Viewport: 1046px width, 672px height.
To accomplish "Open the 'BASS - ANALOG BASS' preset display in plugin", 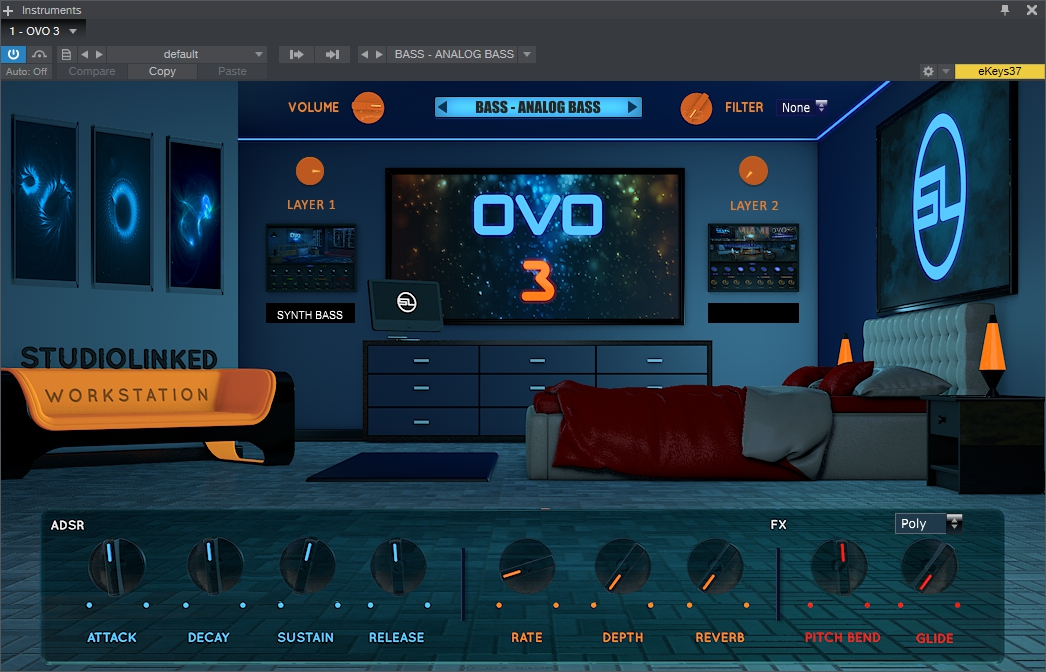I will 538,107.
